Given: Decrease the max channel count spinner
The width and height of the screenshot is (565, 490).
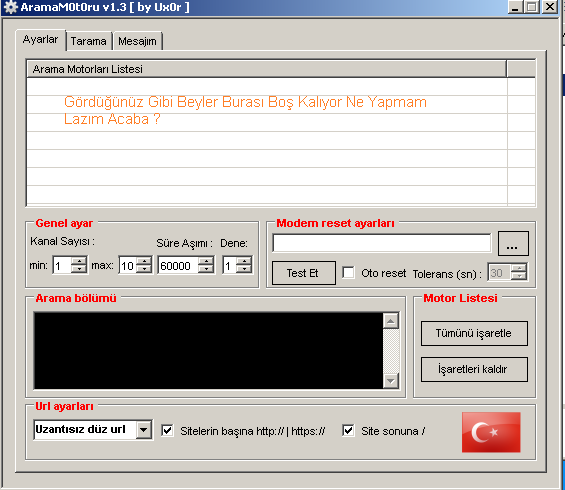Looking at the screenshot, I should click(144, 269).
